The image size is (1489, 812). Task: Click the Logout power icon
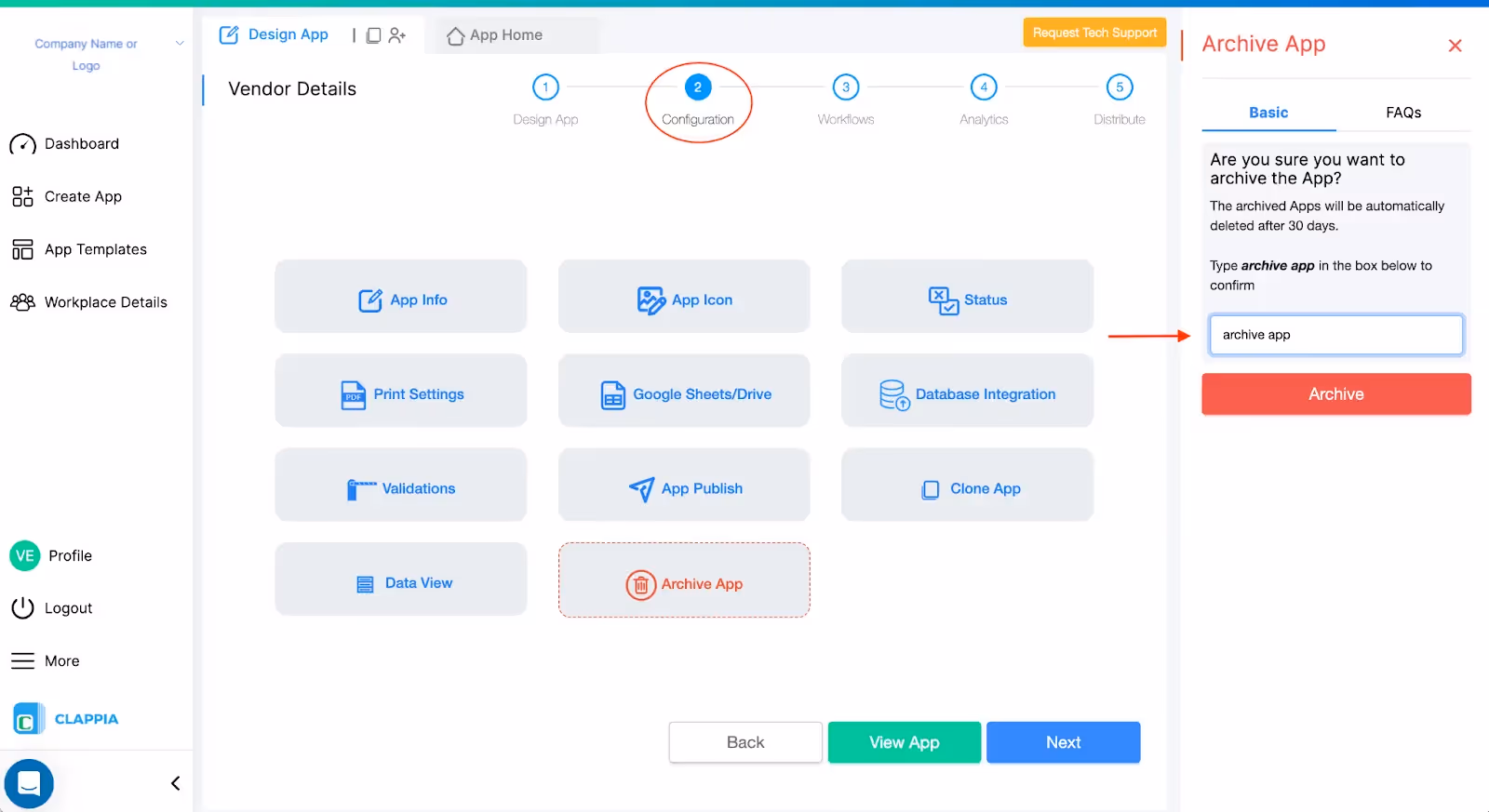point(22,607)
